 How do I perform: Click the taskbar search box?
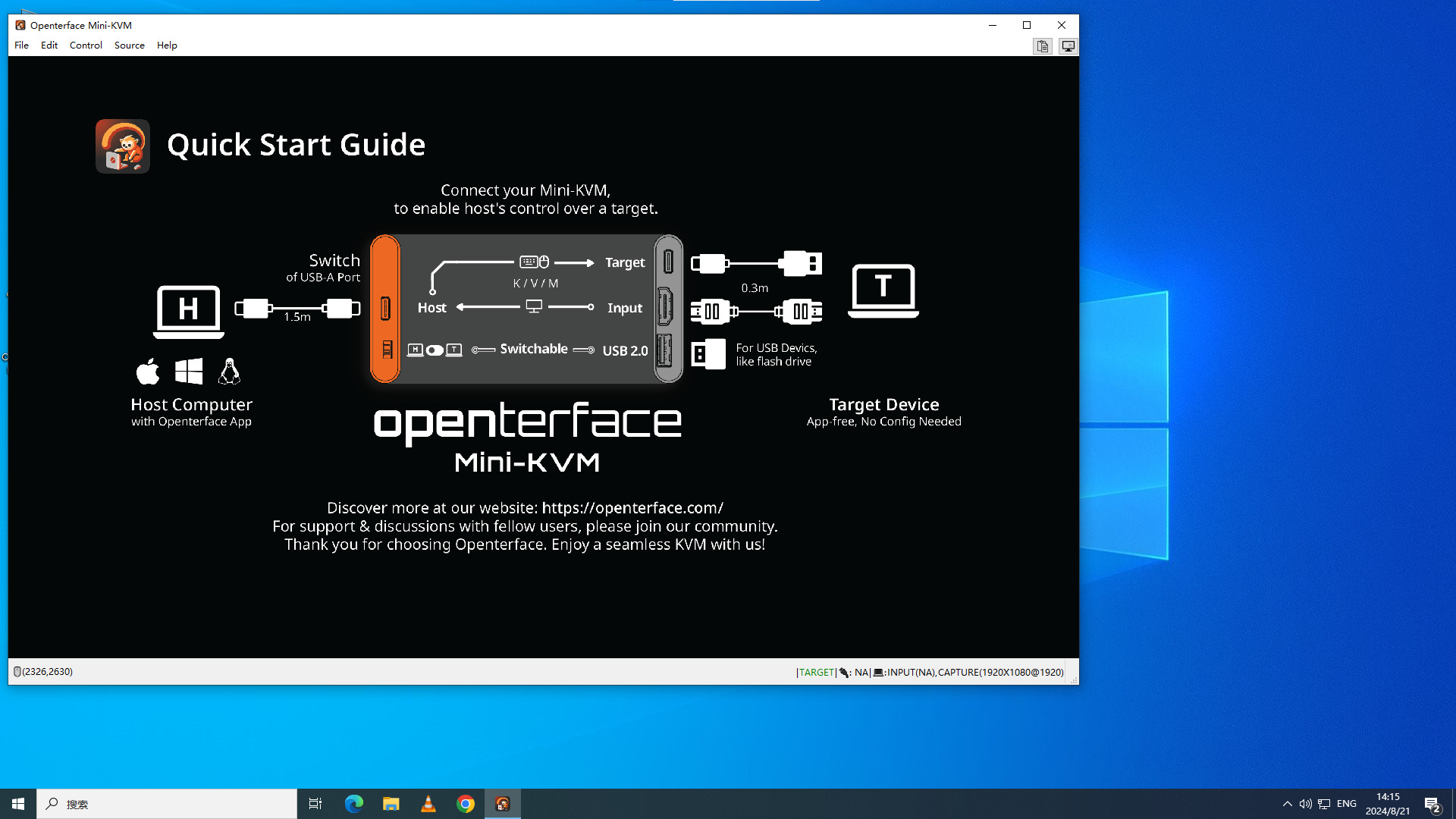167,804
